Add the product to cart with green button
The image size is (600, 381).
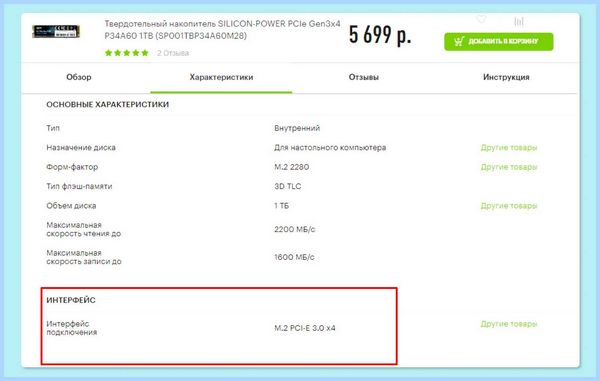[x=499, y=41]
